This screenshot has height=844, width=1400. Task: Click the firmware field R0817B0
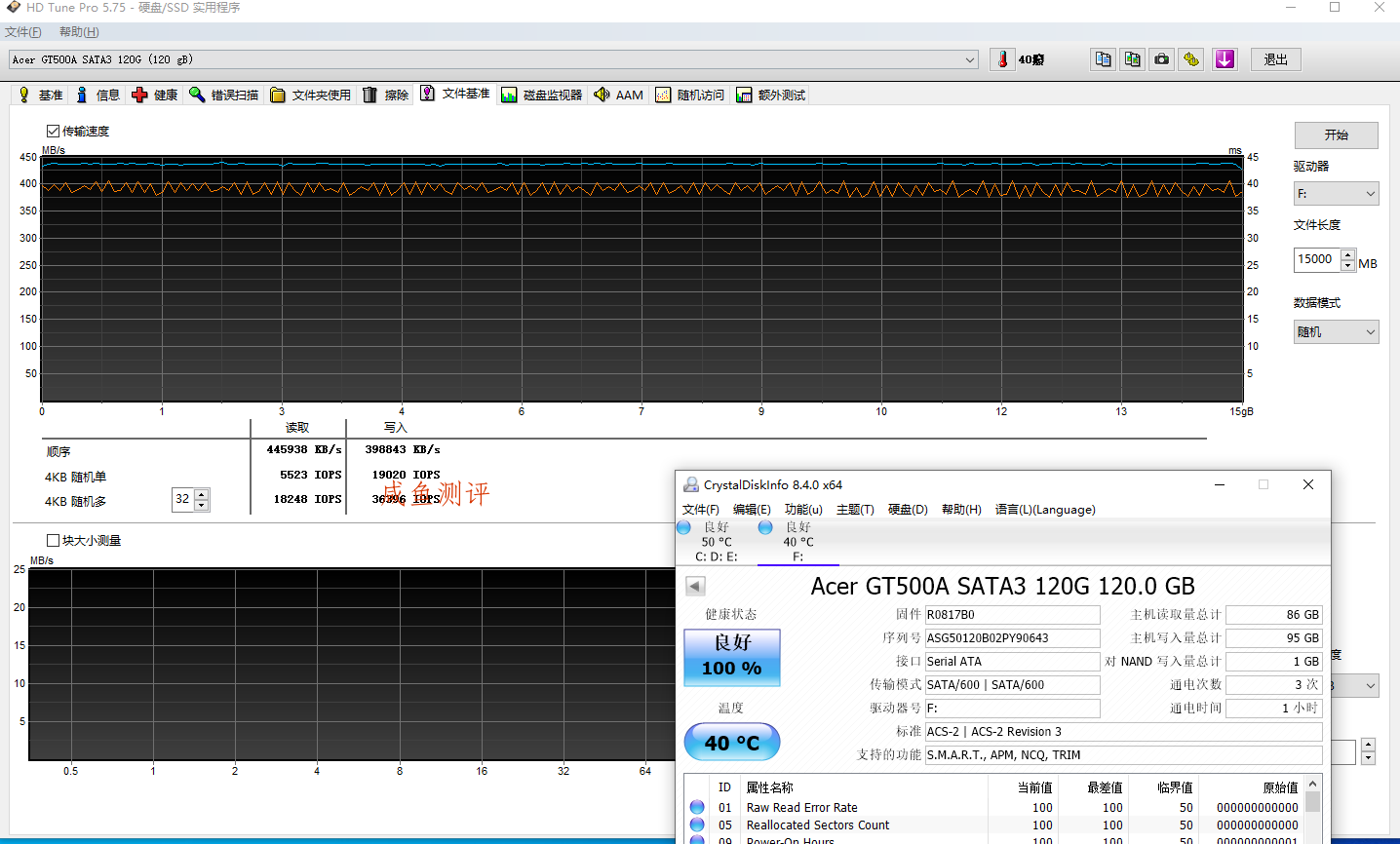coord(1012,615)
